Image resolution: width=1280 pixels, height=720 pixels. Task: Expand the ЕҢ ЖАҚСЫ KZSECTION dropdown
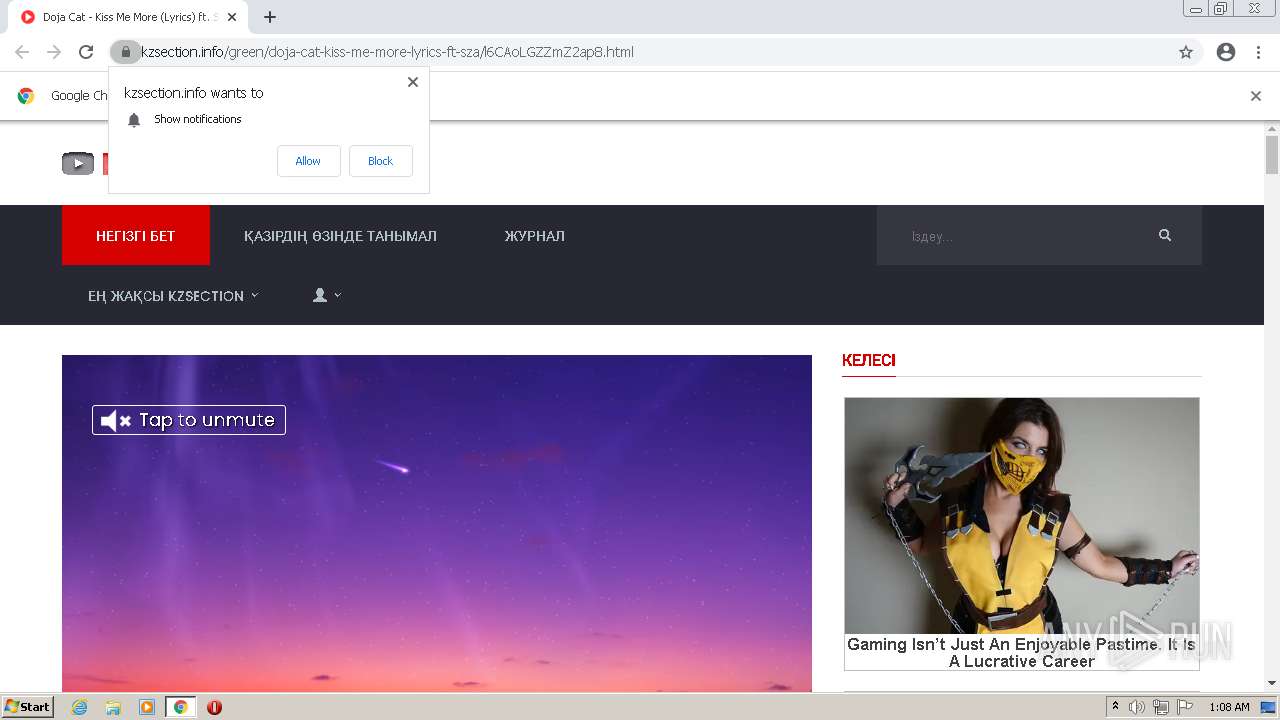(173, 296)
